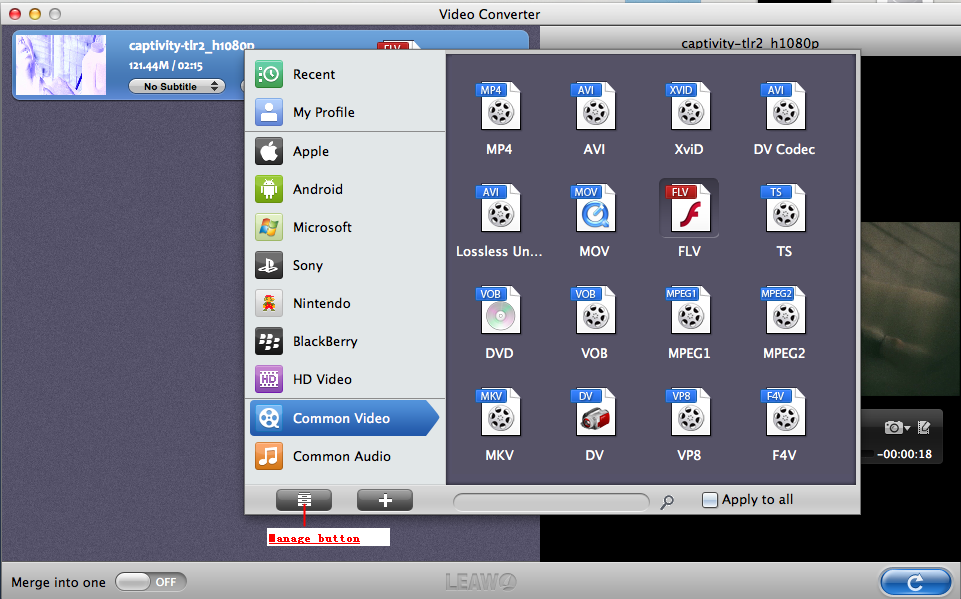Select the VOB format icon
961x599 pixels.
594,311
